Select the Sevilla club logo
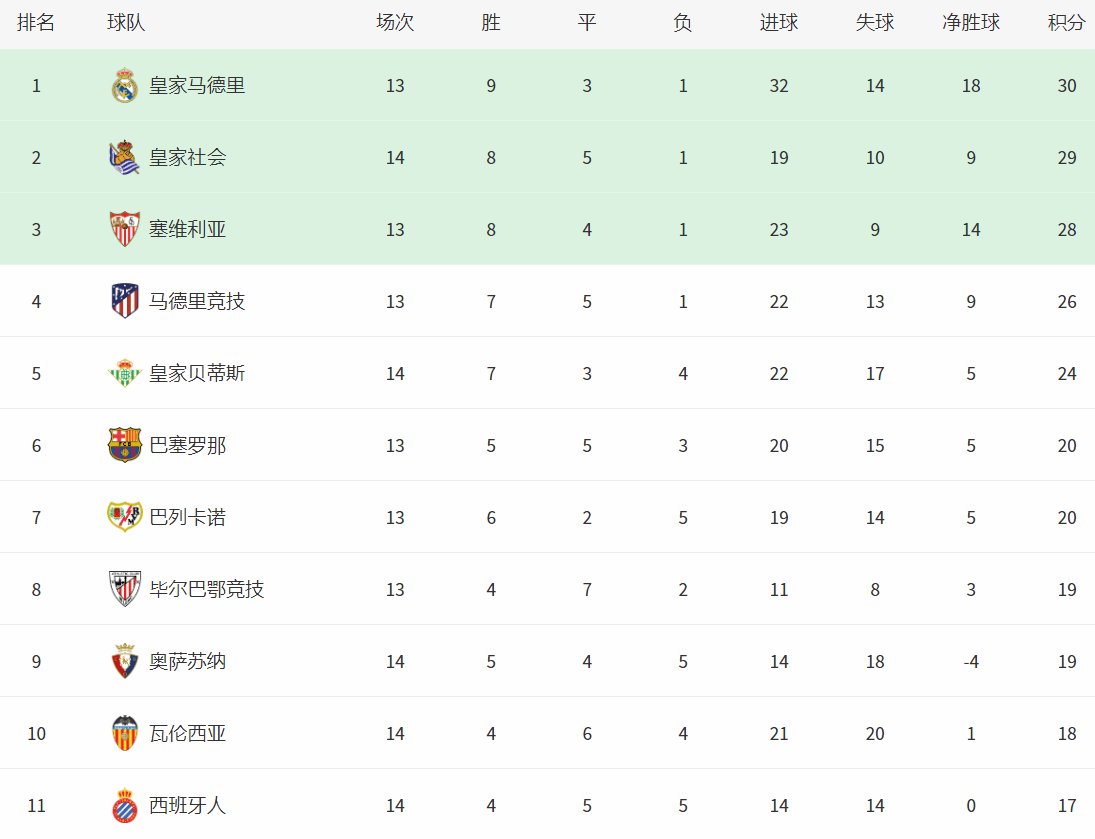This screenshot has height=839, width=1095. pyautogui.click(x=125, y=229)
